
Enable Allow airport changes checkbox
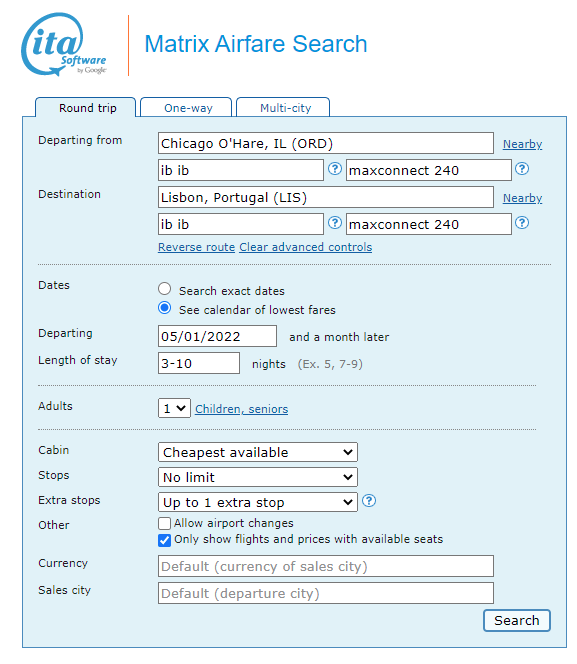(165, 523)
